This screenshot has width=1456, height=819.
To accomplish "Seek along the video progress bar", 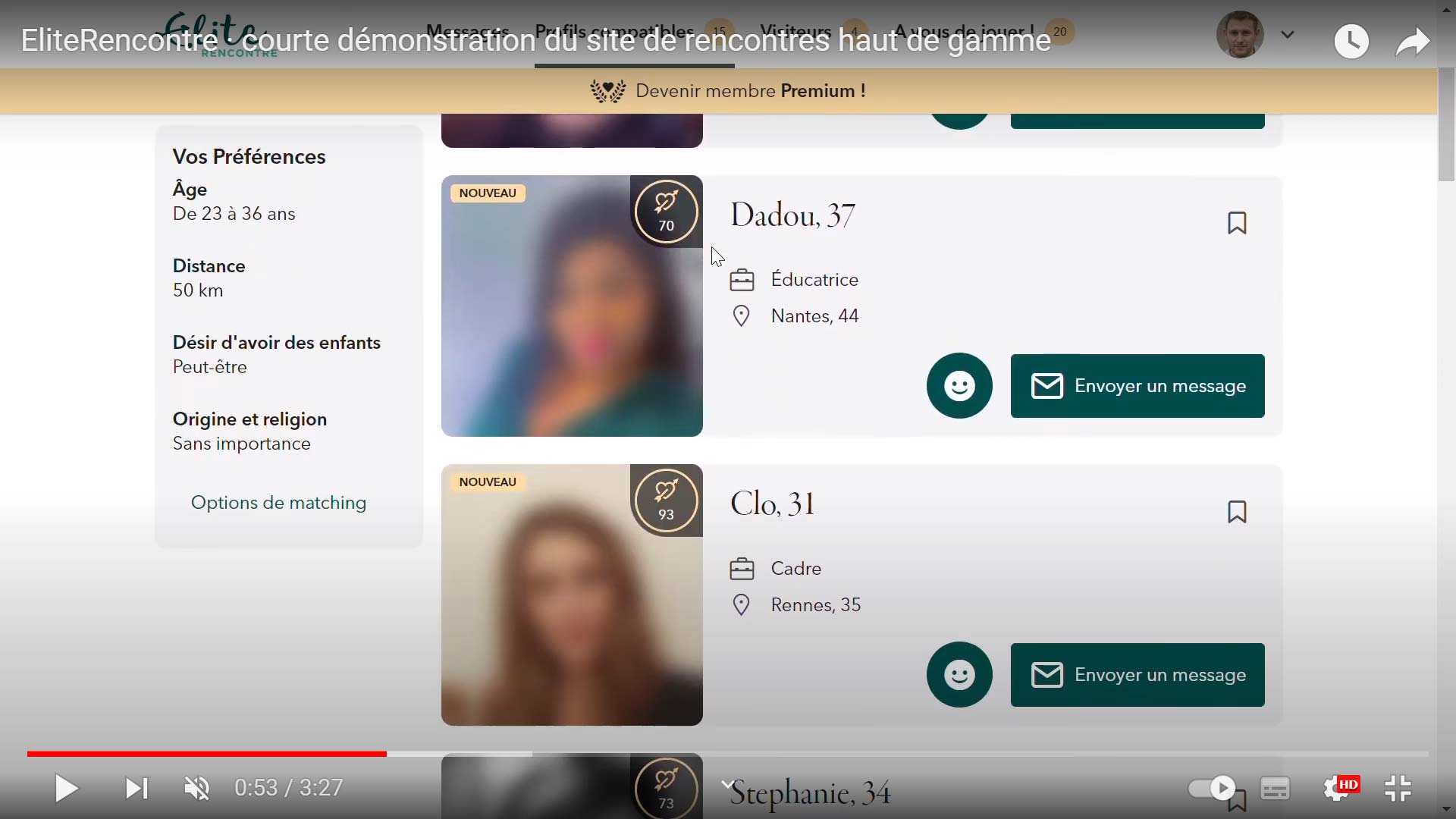I will point(728,754).
